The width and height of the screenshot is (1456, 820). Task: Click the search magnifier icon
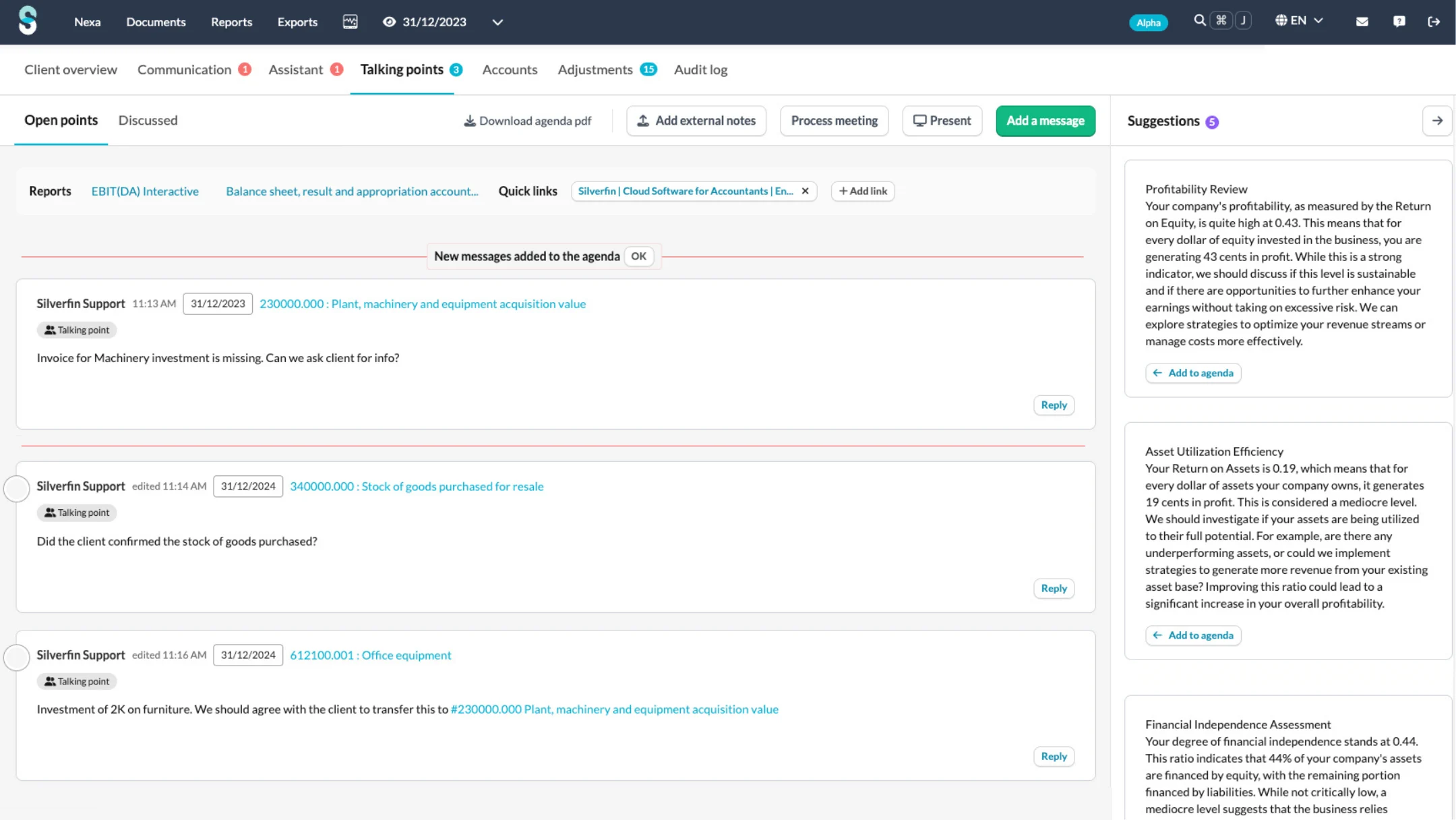pyautogui.click(x=1199, y=20)
